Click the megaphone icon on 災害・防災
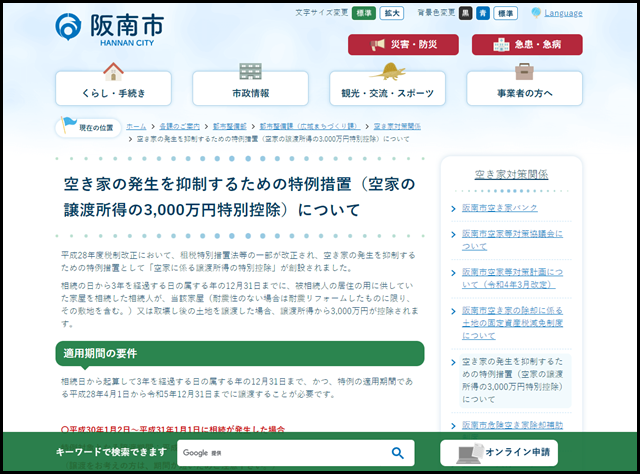Image resolution: width=640 pixels, height=474 pixels. [x=378, y=44]
